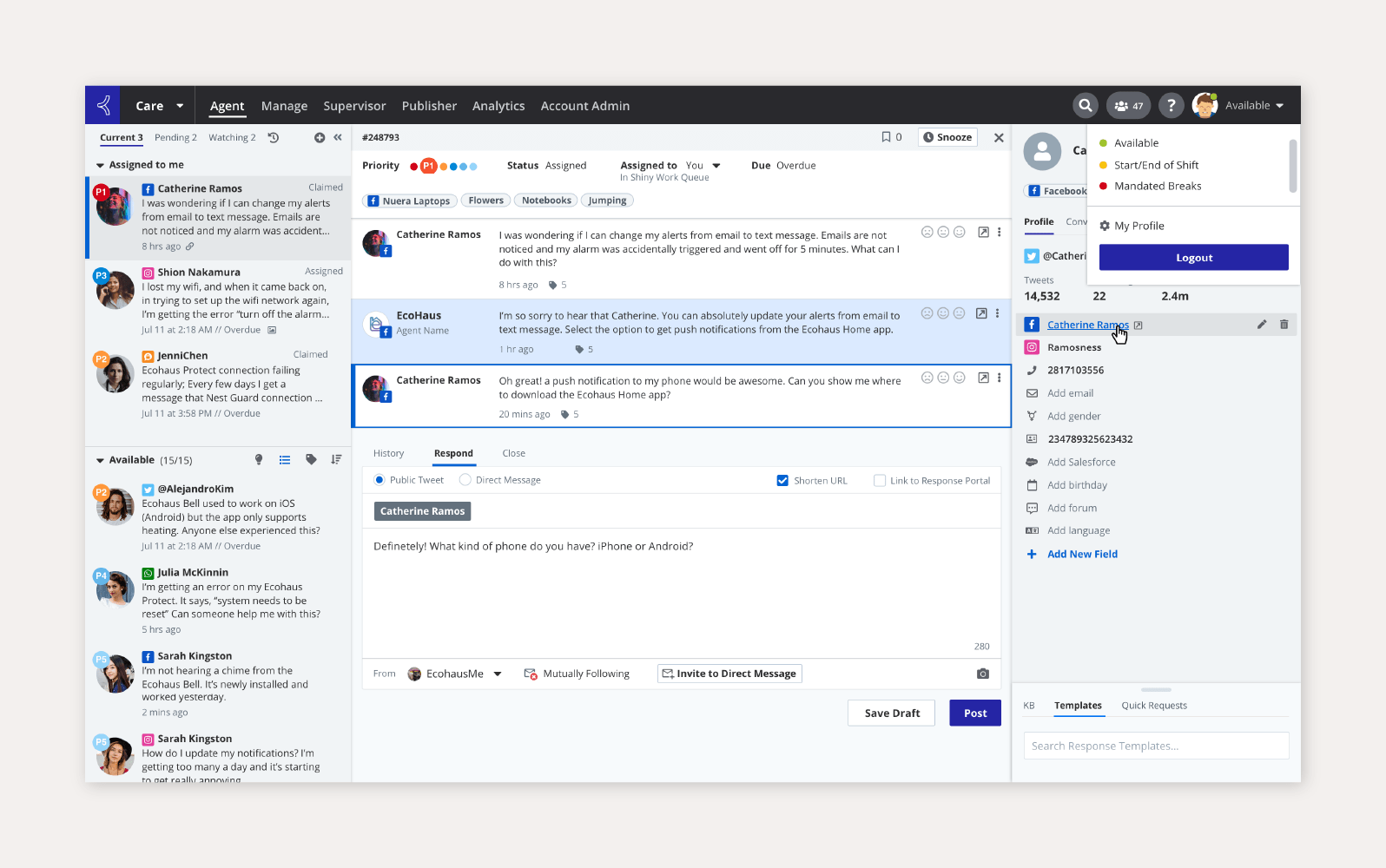The height and width of the screenshot is (868, 1386).
Task: Click the sort icon in Available queue
Action: (336, 460)
